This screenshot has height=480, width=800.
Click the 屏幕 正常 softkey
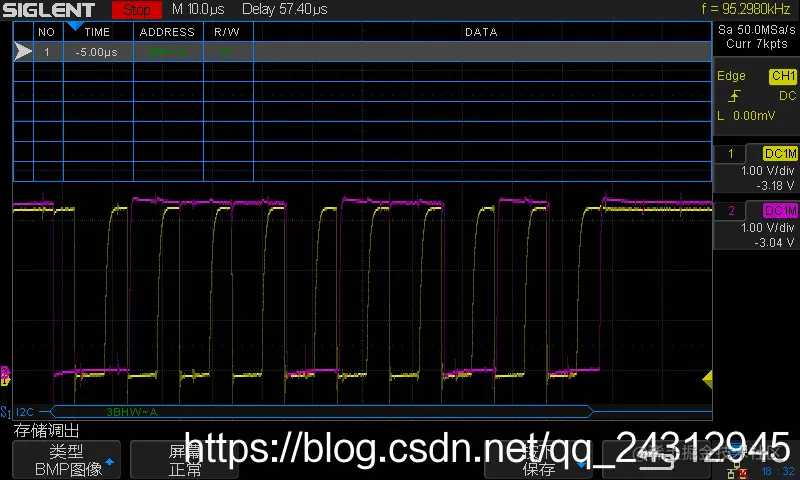[184, 460]
